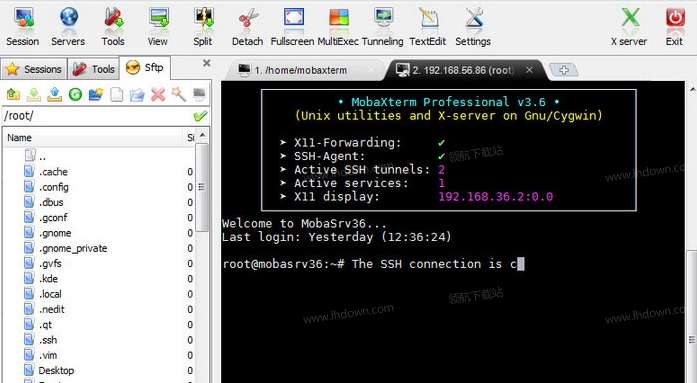Click the /root/ path input field
This screenshot has height=383, width=697.
point(97,116)
